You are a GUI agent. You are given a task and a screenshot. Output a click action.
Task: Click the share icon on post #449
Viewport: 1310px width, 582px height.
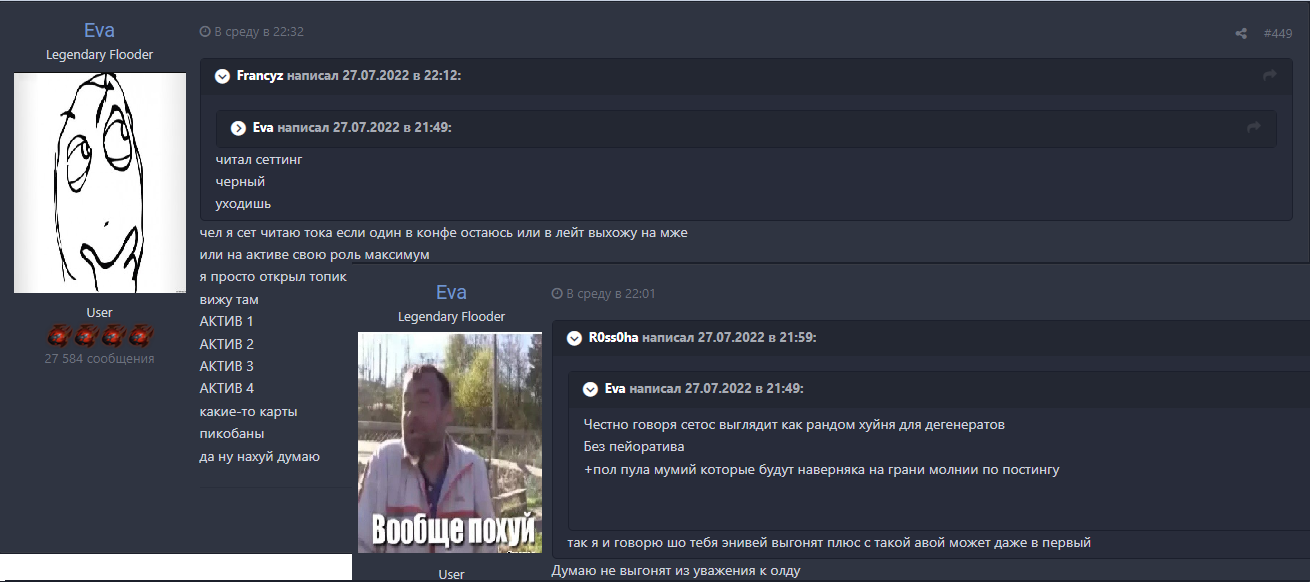tap(1240, 31)
